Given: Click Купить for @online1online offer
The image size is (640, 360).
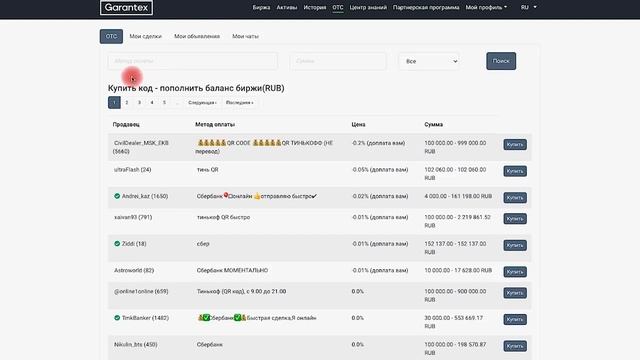Looking at the screenshot, I should point(515,293).
